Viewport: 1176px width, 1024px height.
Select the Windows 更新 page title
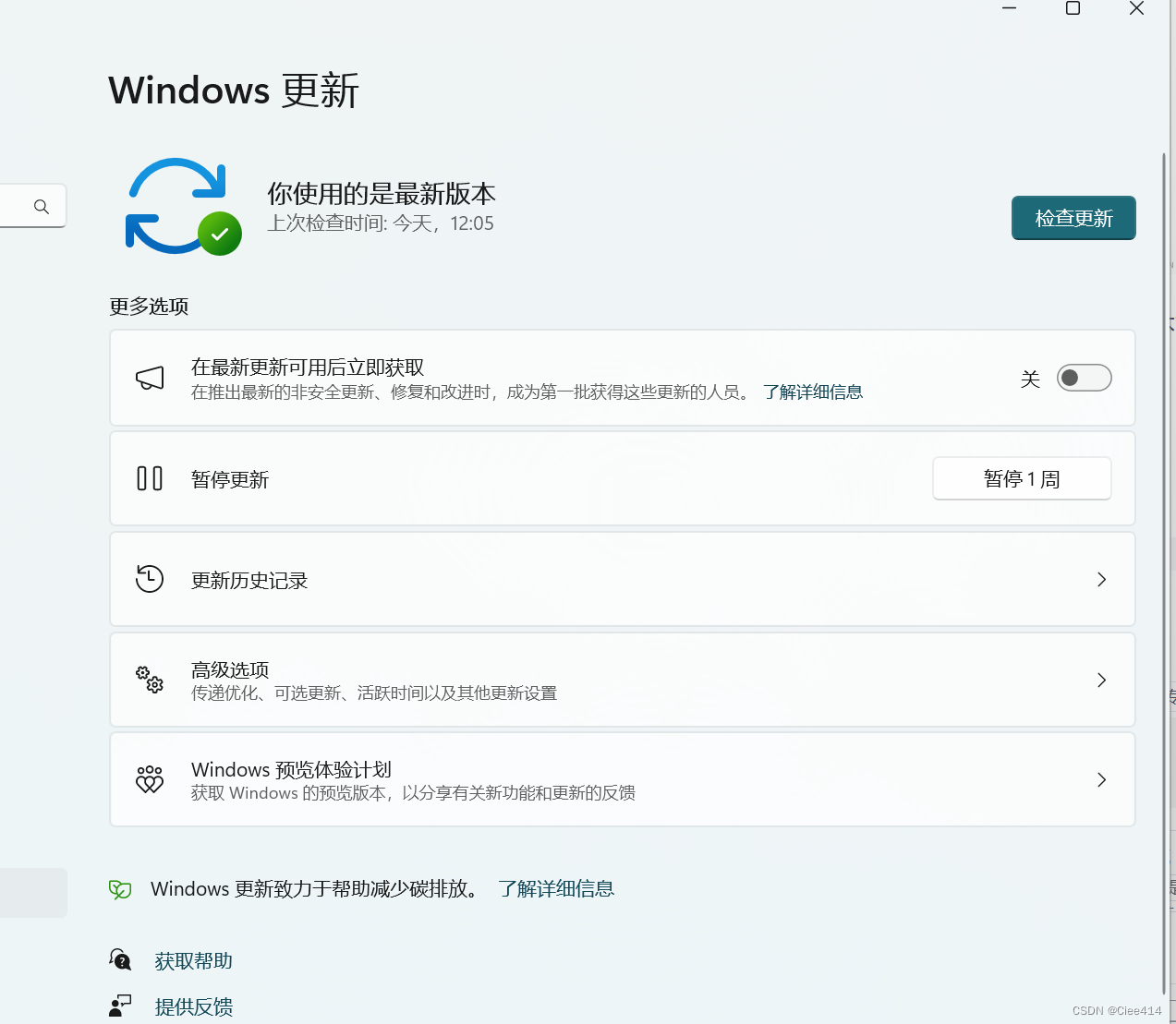pos(233,90)
